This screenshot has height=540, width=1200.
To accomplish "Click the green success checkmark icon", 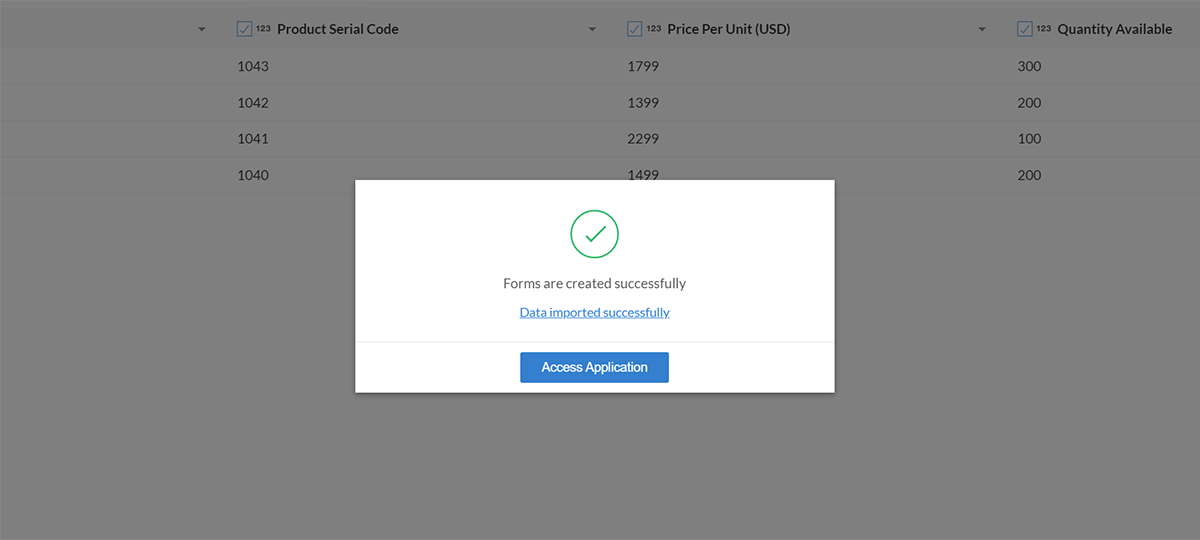I will point(595,234).
